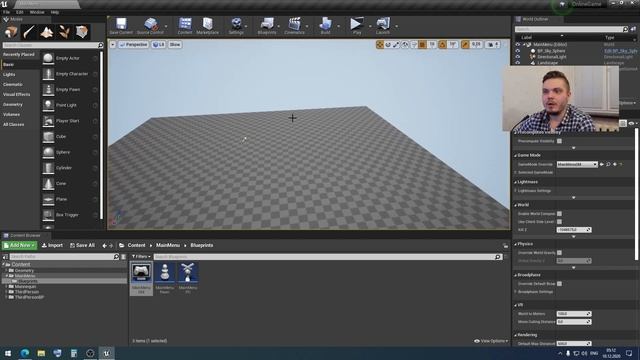Select the MainMenu GM blueprint thumbnail

pyautogui.click(x=141, y=278)
